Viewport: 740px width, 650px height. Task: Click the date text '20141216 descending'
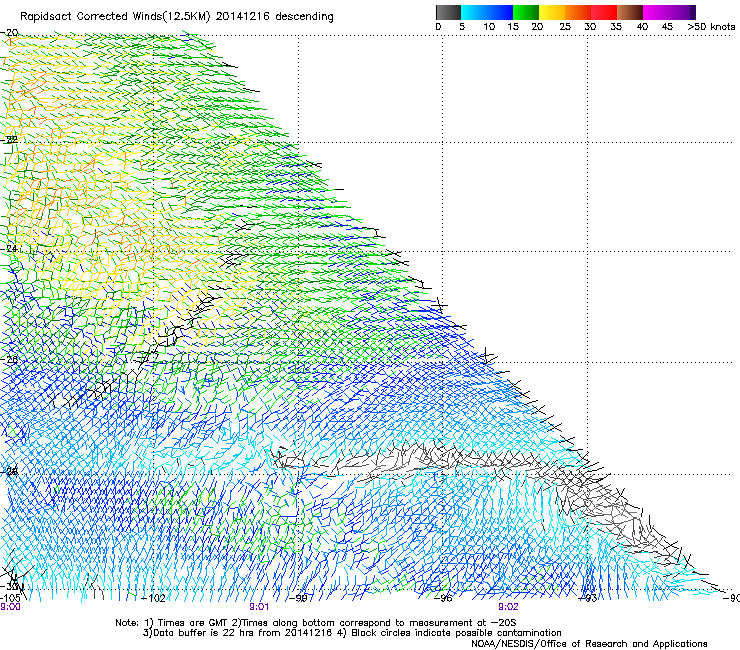pyautogui.click(x=275, y=17)
